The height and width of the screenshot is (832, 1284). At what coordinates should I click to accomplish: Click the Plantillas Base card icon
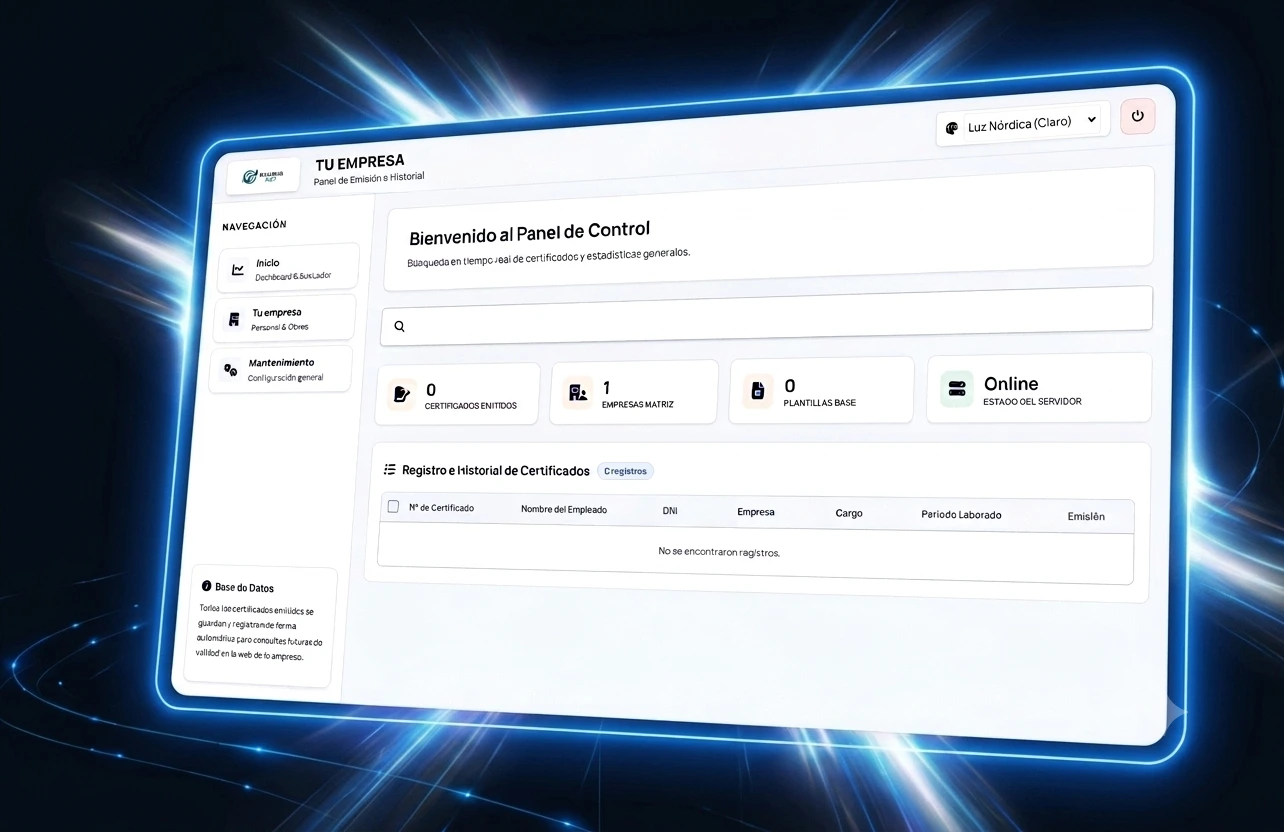758,391
